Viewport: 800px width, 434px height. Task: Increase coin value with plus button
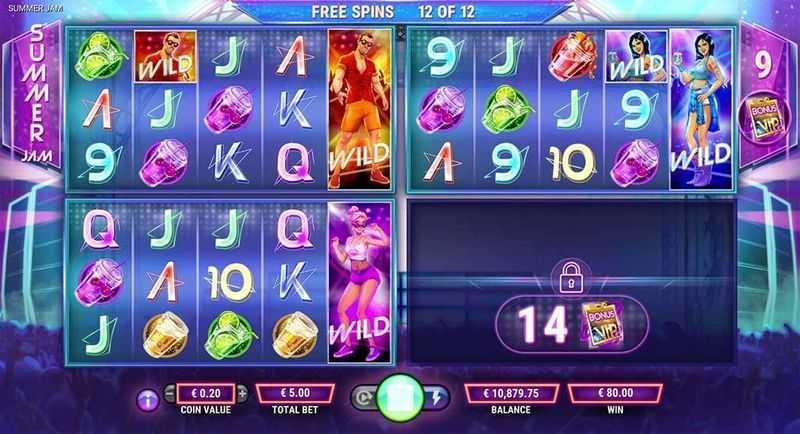242,393
